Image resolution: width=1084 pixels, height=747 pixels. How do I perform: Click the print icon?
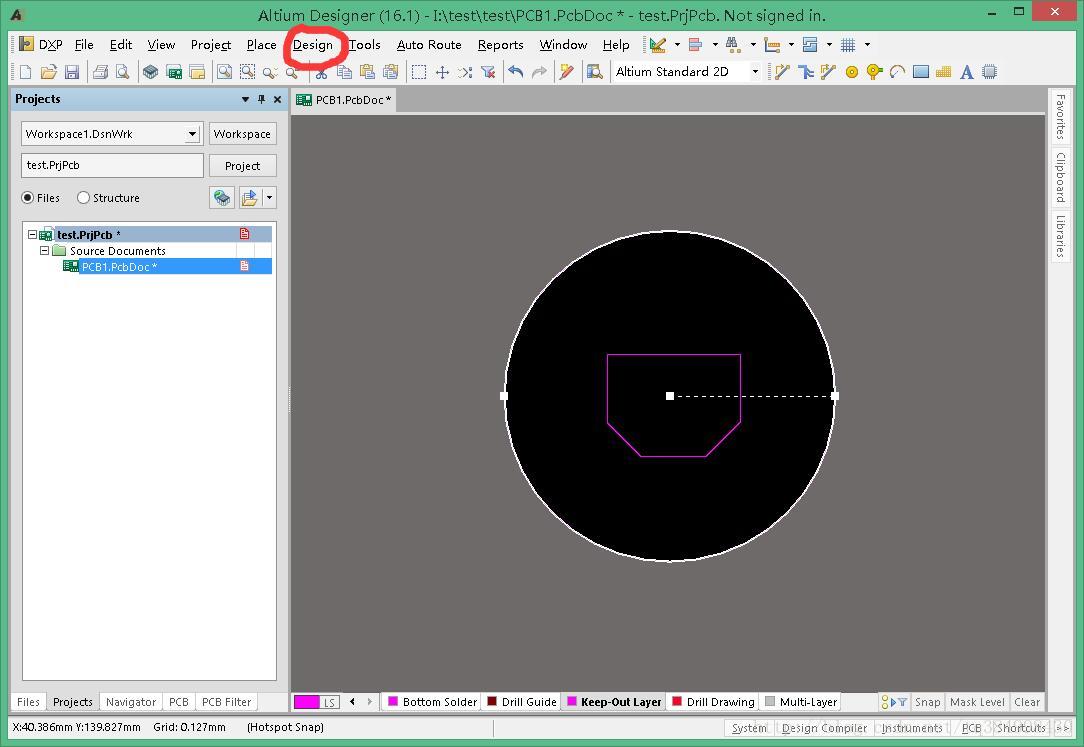click(100, 72)
